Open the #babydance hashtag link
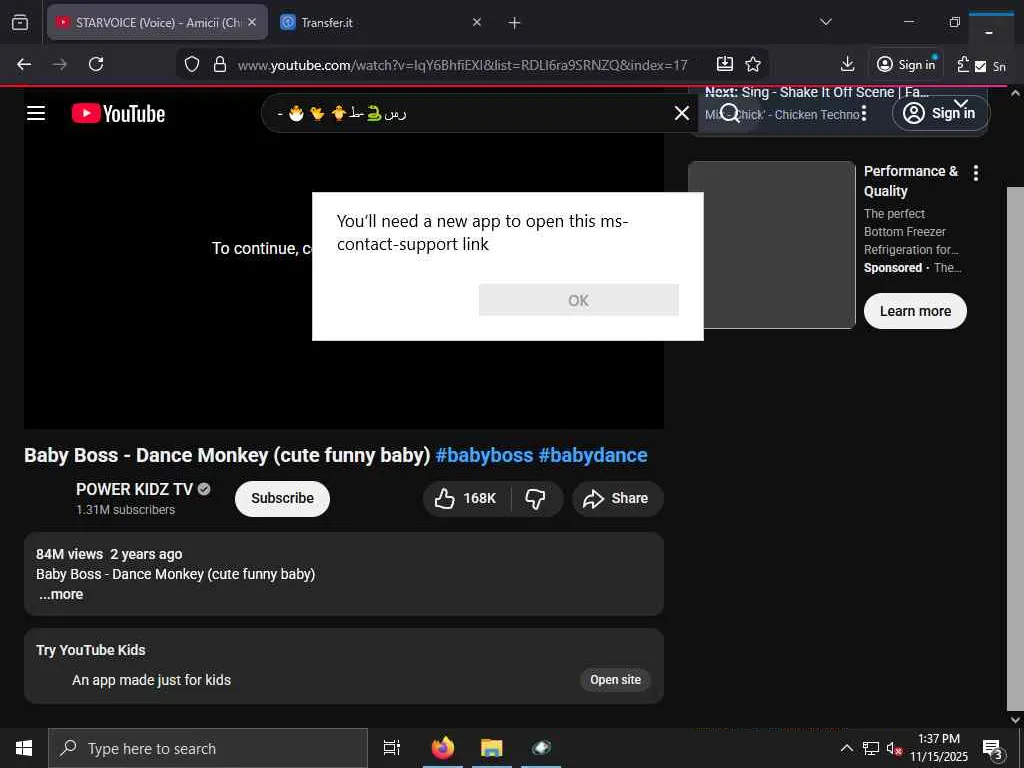The height and width of the screenshot is (768, 1024). 593,455
